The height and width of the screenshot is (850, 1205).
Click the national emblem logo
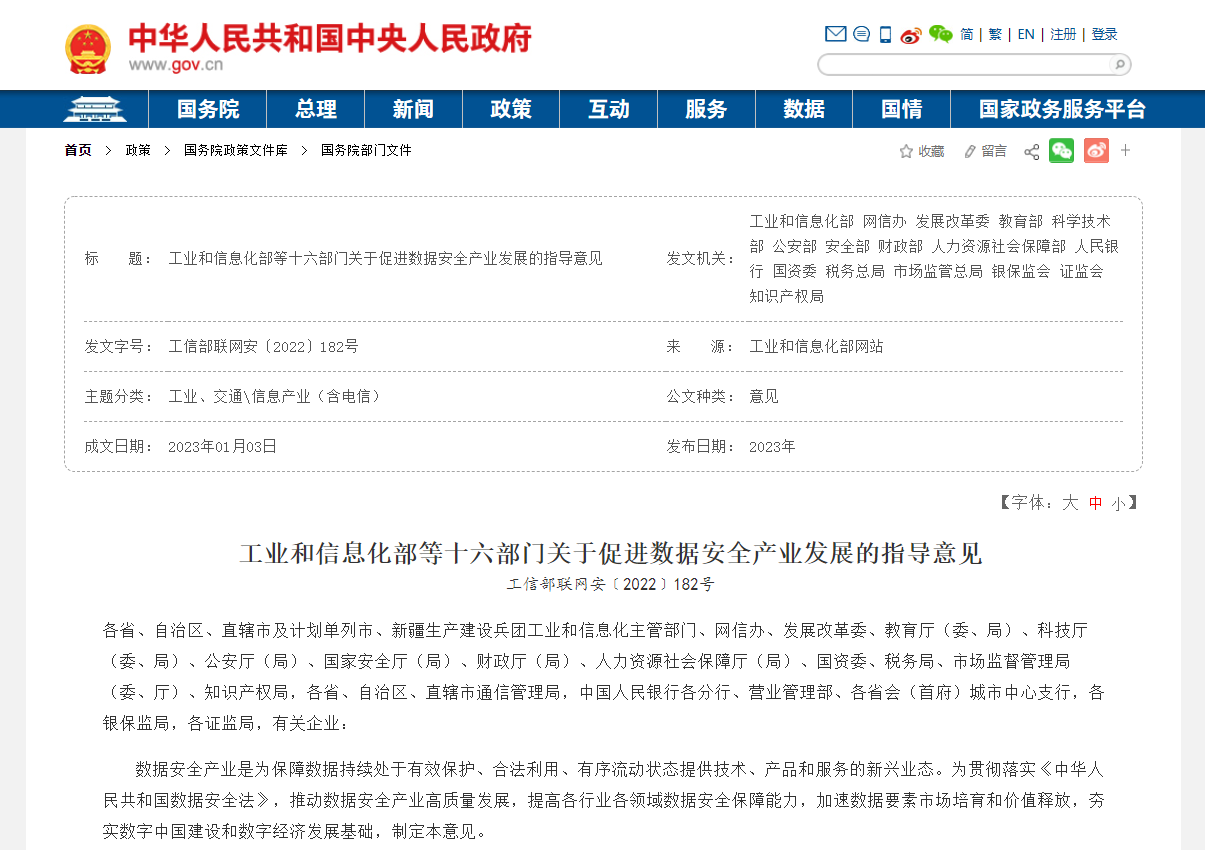click(x=88, y=49)
